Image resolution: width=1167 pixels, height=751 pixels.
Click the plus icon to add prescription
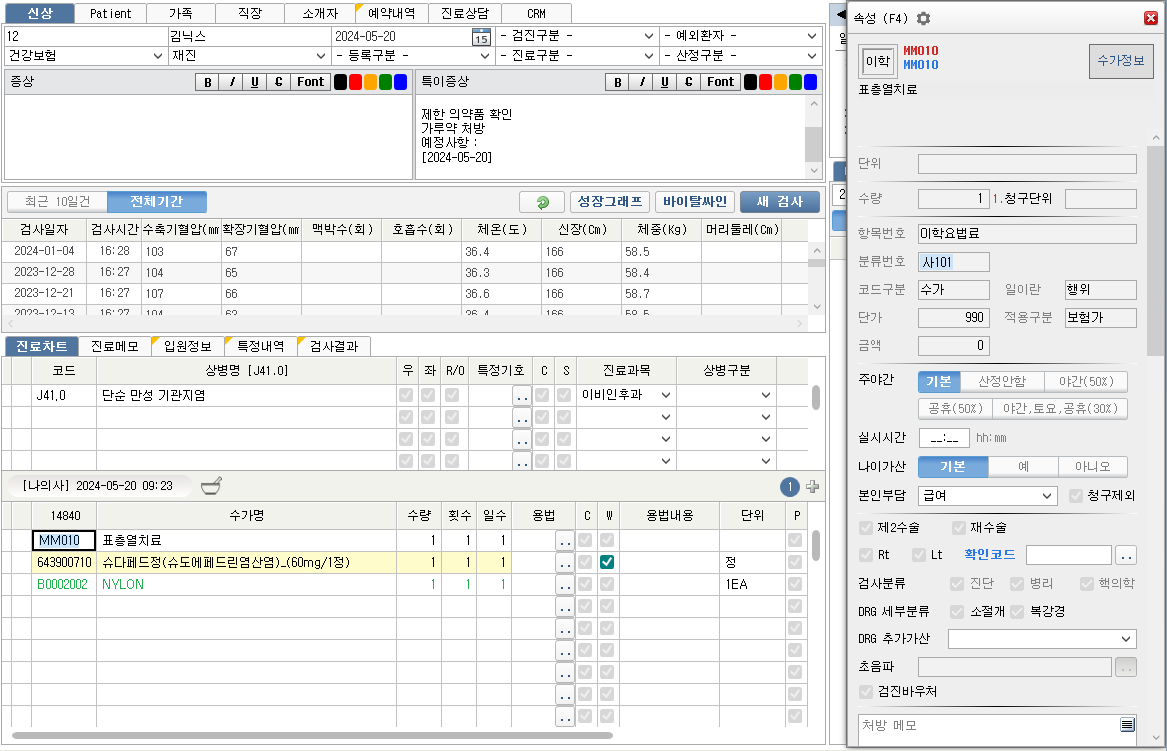[x=812, y=487]
